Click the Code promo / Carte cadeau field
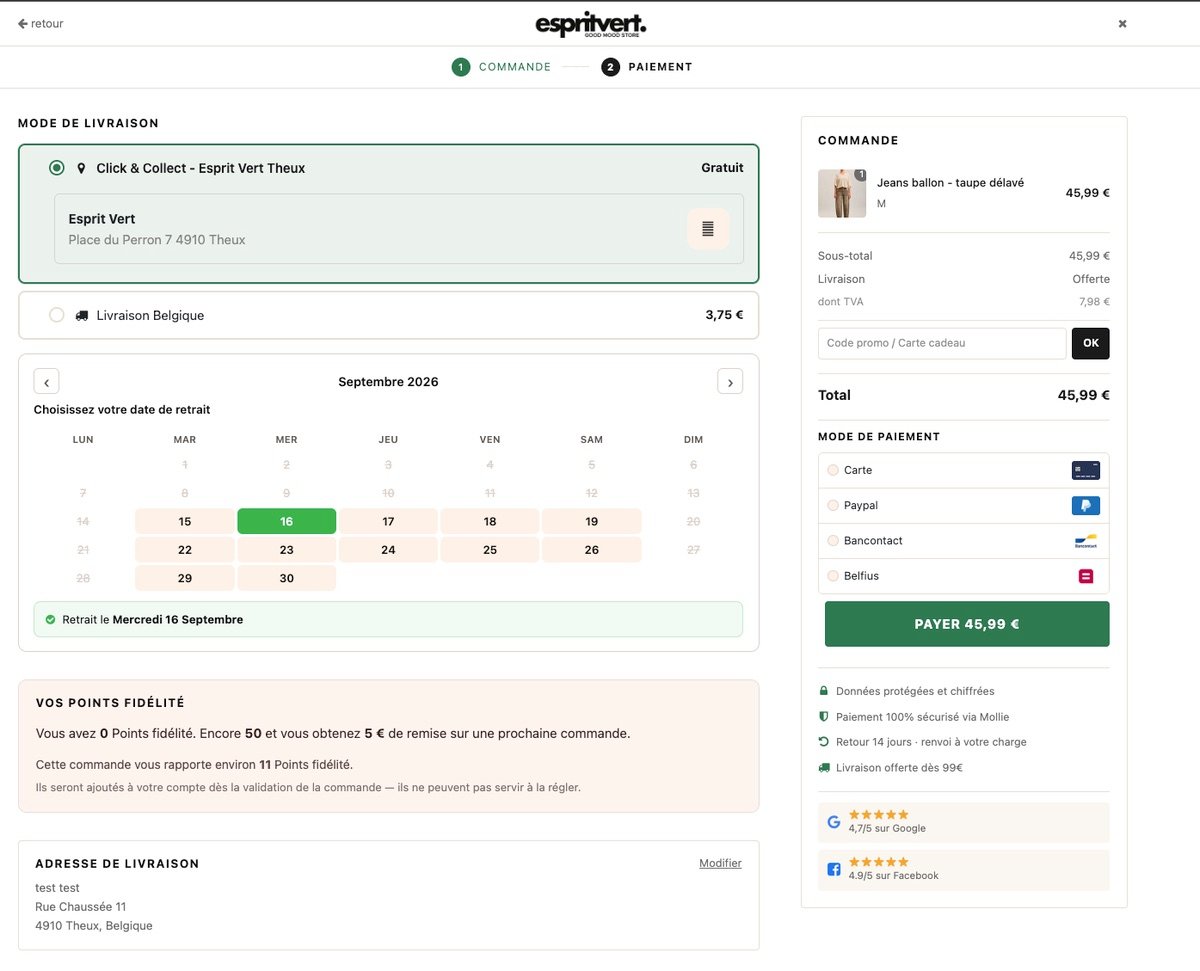The image size is (1200, 971). tap(942, 343)
